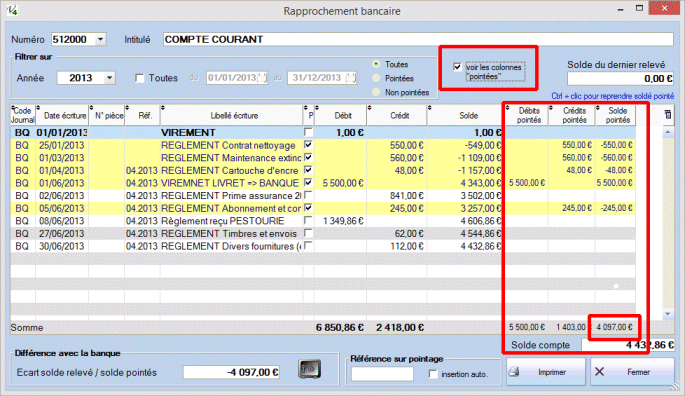Sort using the Crédit column arrows
Image resolution: width=685 pixels, height=396 pixels.
click(x=369, y=108)
